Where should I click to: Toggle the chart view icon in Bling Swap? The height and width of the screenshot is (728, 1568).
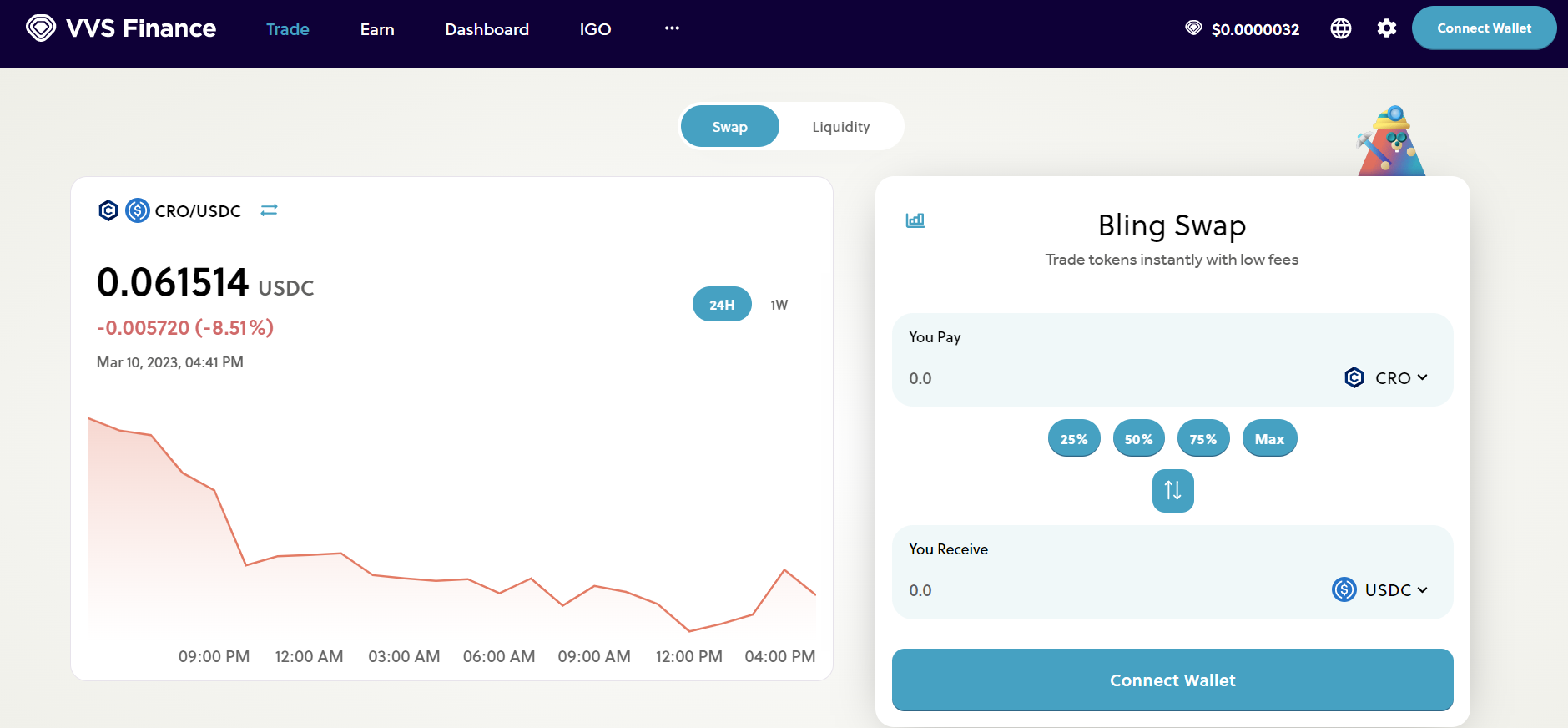(x=915, y=220)
